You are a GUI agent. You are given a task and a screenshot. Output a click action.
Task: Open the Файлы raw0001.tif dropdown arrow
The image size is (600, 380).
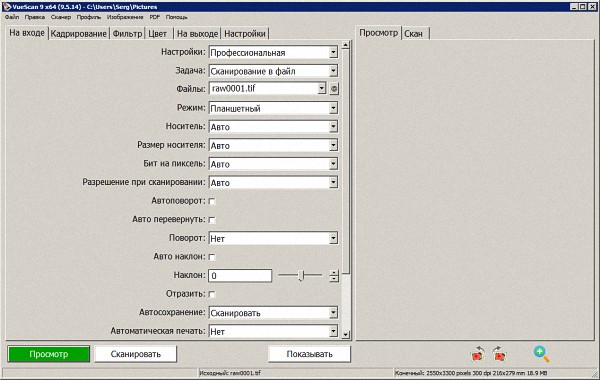321,89
